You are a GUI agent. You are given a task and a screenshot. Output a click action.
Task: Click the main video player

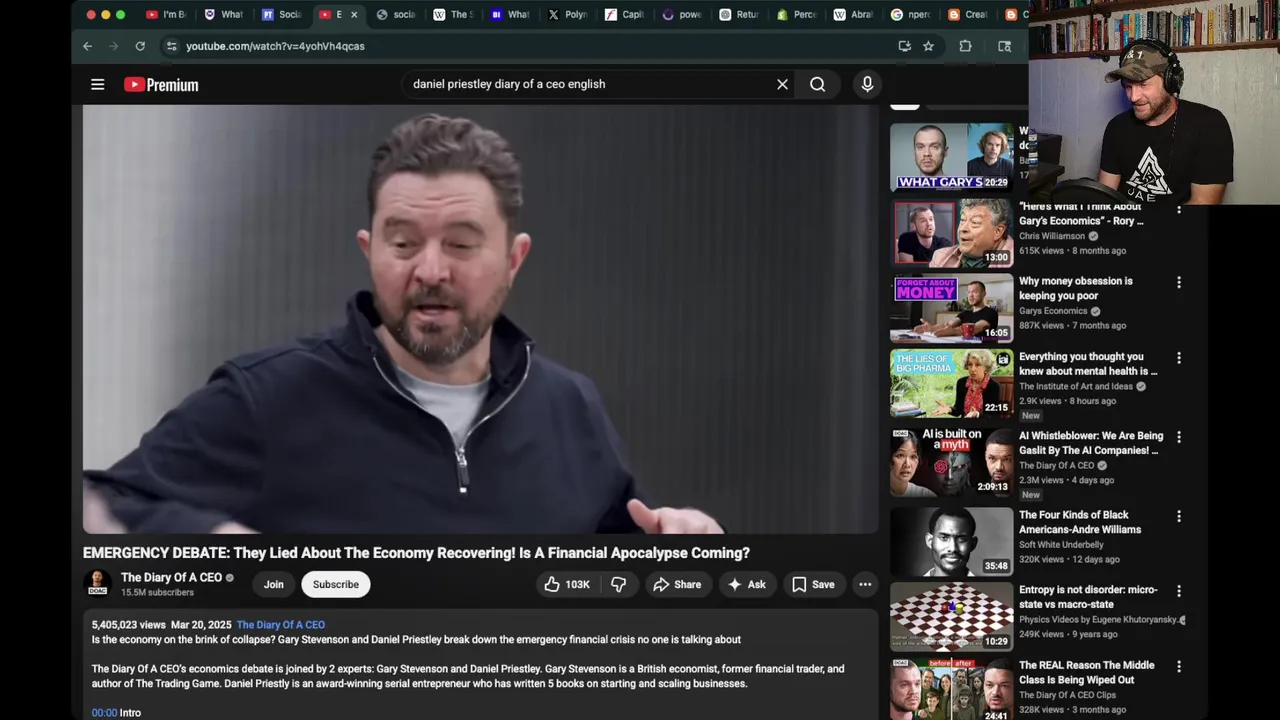[x=480, y=320]
